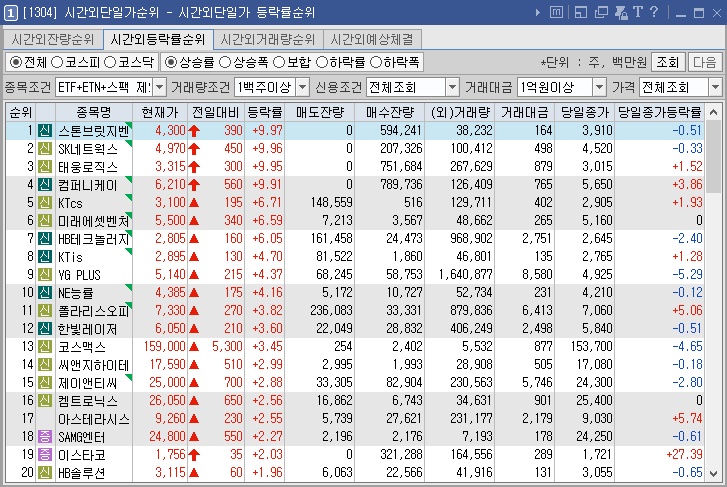Click the 신 badge in the NE능률 row
Screen dimensions: 727x487
45,293
